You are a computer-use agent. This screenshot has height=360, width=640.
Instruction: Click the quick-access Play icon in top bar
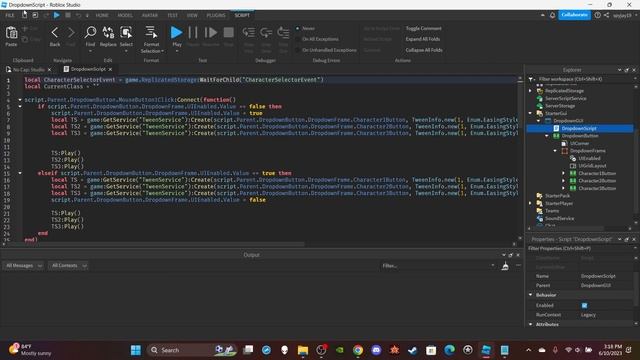coord(57,15)
